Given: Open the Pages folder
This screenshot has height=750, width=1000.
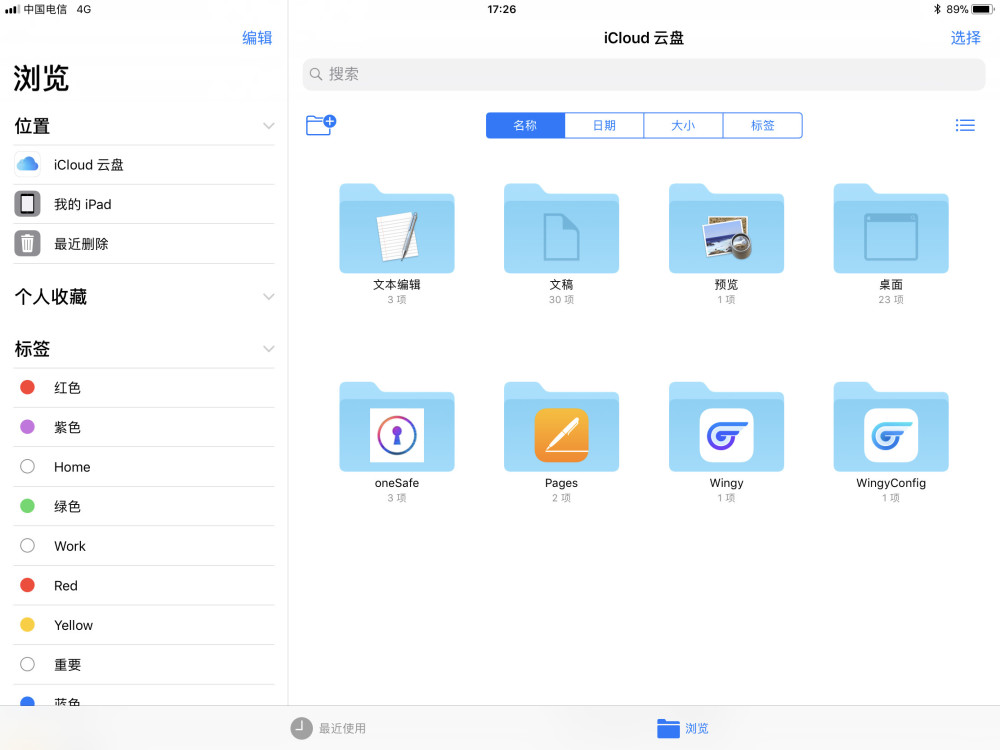Looking at the screenshot, I should [x=561, y=427].
